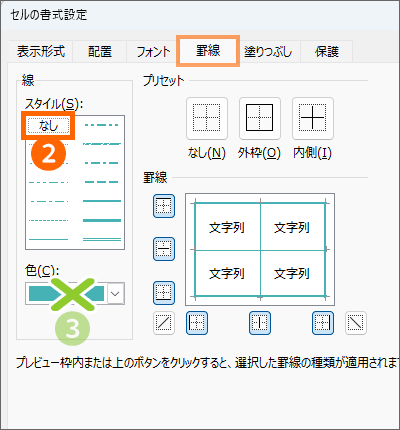
Task: Choose the medium dashed line style
Action: (102, 182)
